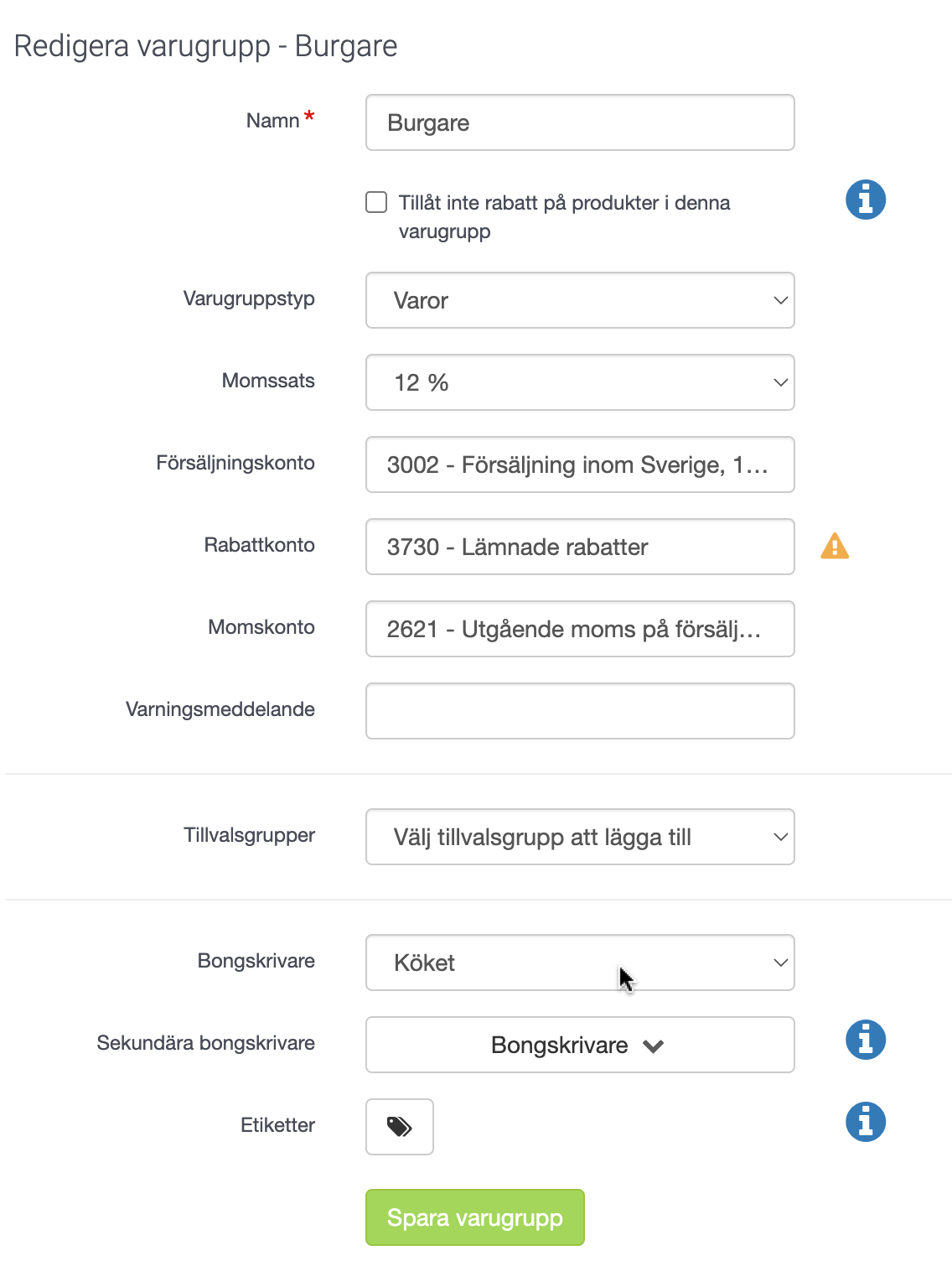Image resolution: width=952 pixels, height=1261 pixels.
Task: Click the Rabattkonto field with account 3730
Action: 580,547
